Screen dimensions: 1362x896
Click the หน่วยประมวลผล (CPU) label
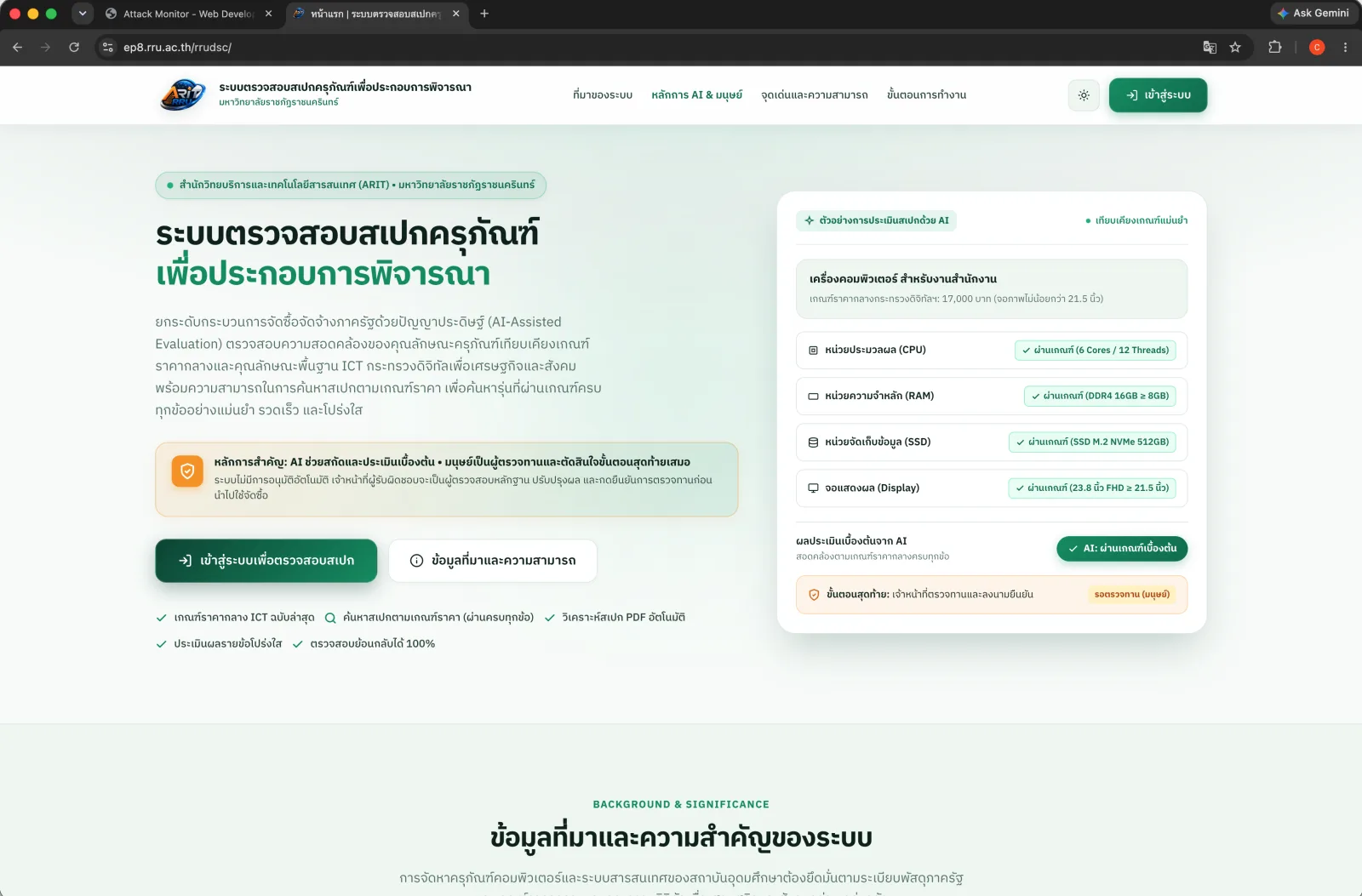[875, 351]
